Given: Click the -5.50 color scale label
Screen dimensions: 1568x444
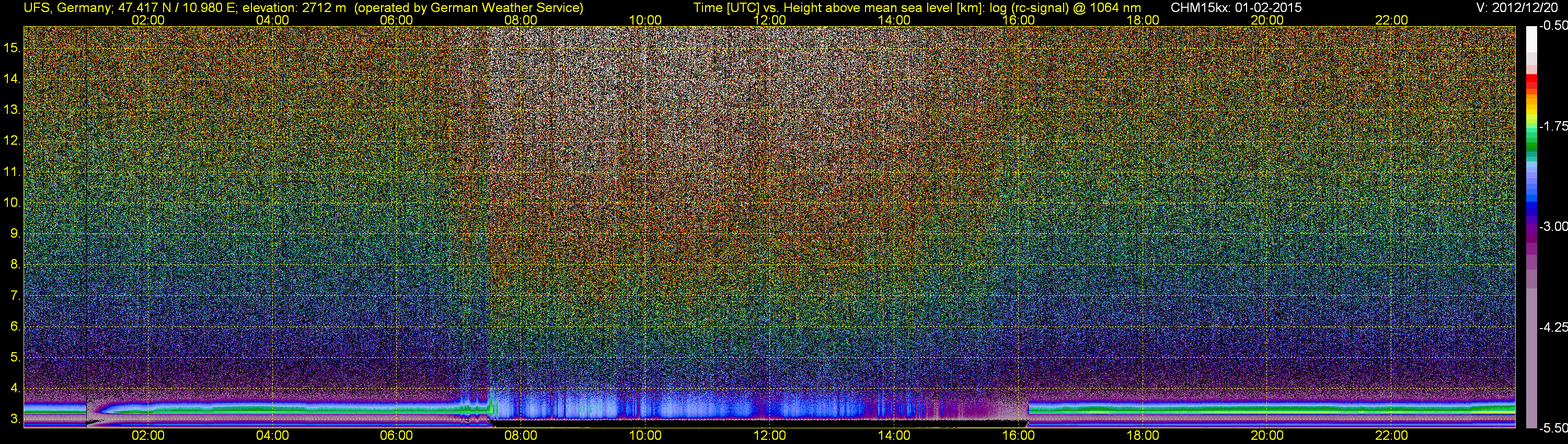Looking at the screenshot, I should (1553, 428).
